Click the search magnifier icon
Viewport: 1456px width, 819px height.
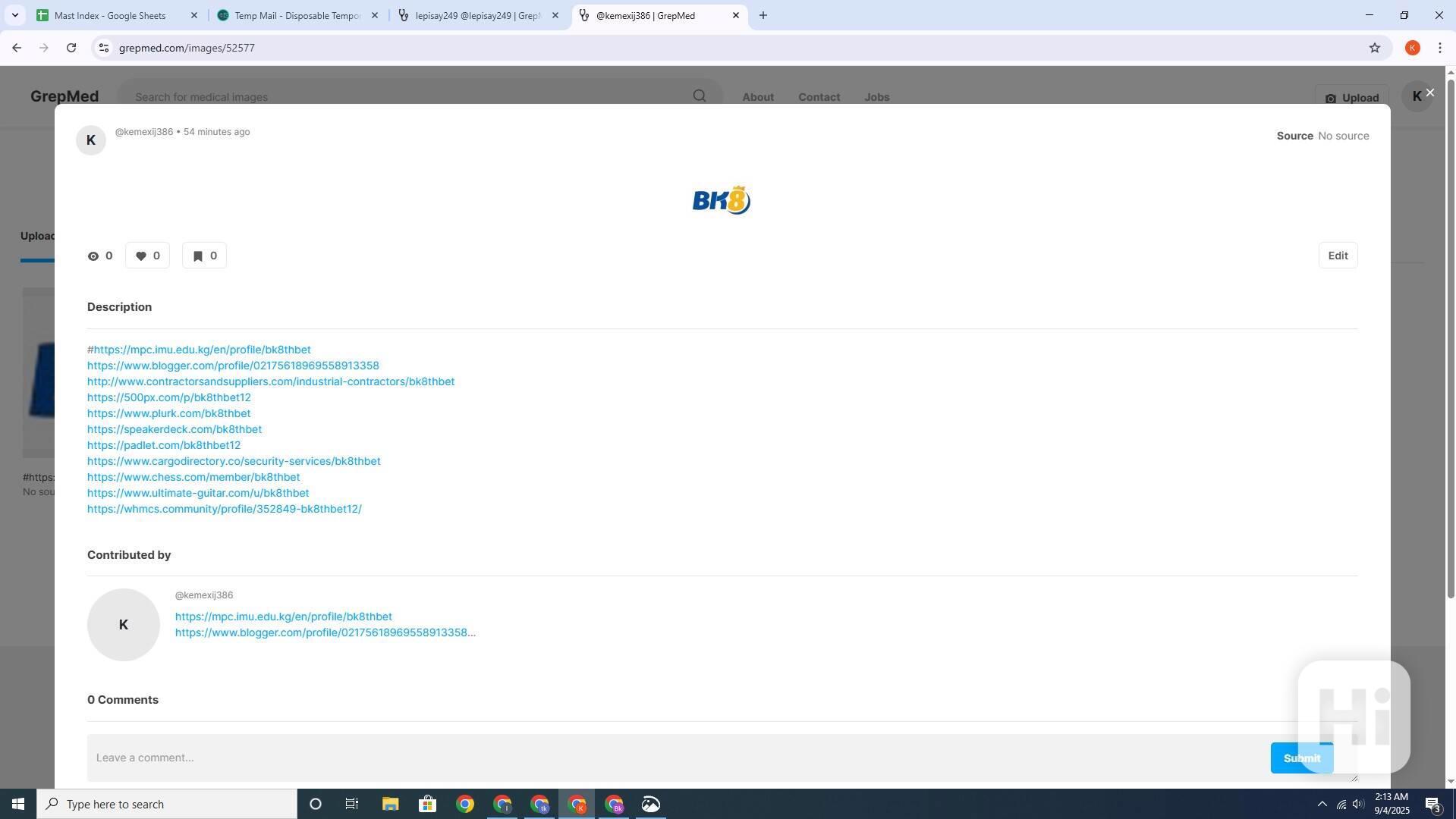[699, 96]
